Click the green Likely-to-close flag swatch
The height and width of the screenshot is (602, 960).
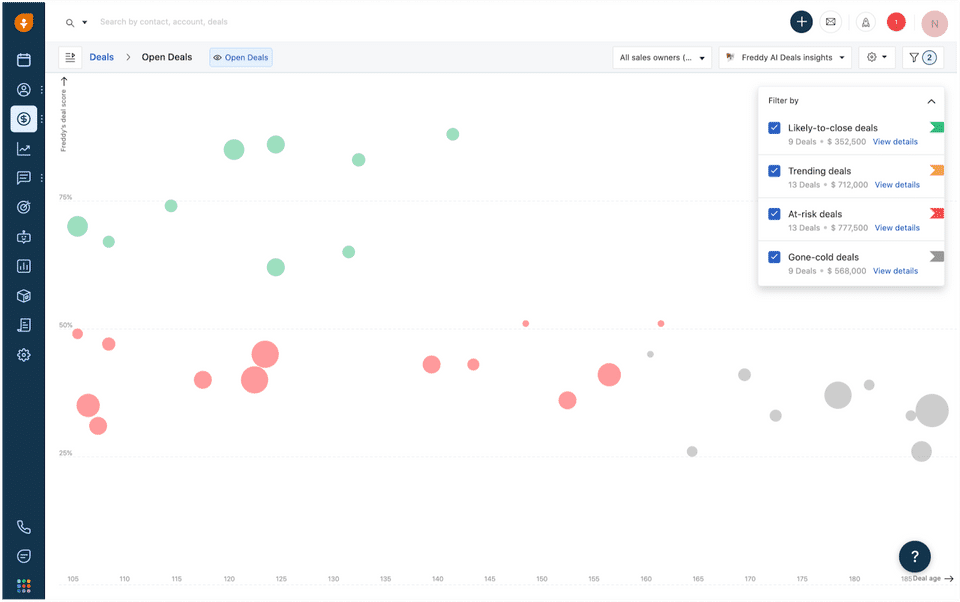937,127
